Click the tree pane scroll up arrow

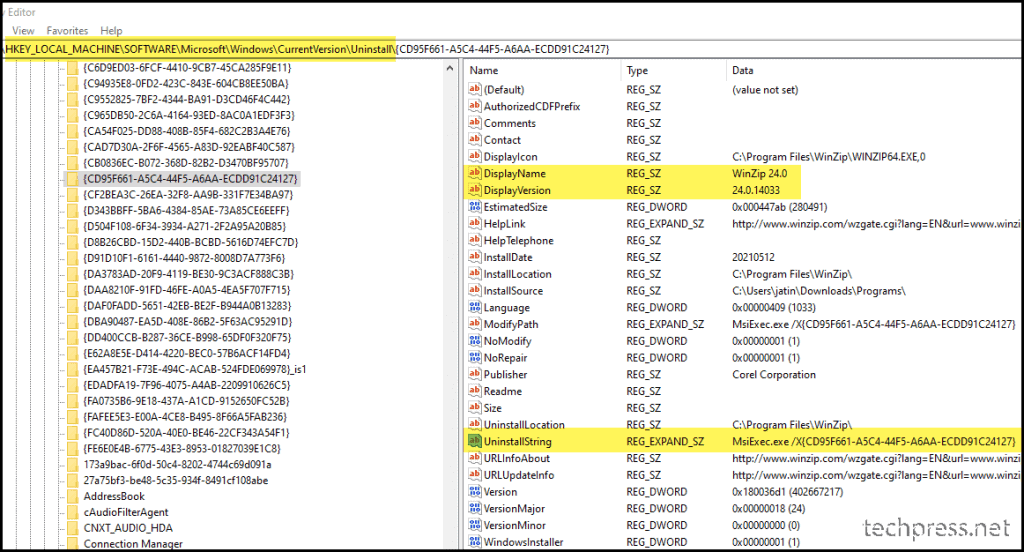pyautogui.click(x=449, y=68)
